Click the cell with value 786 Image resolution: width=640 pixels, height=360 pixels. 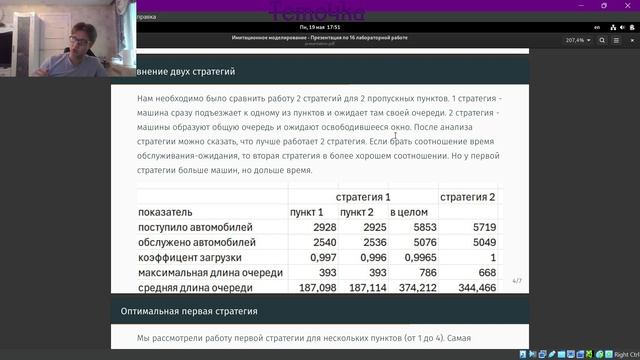point(428,273)
